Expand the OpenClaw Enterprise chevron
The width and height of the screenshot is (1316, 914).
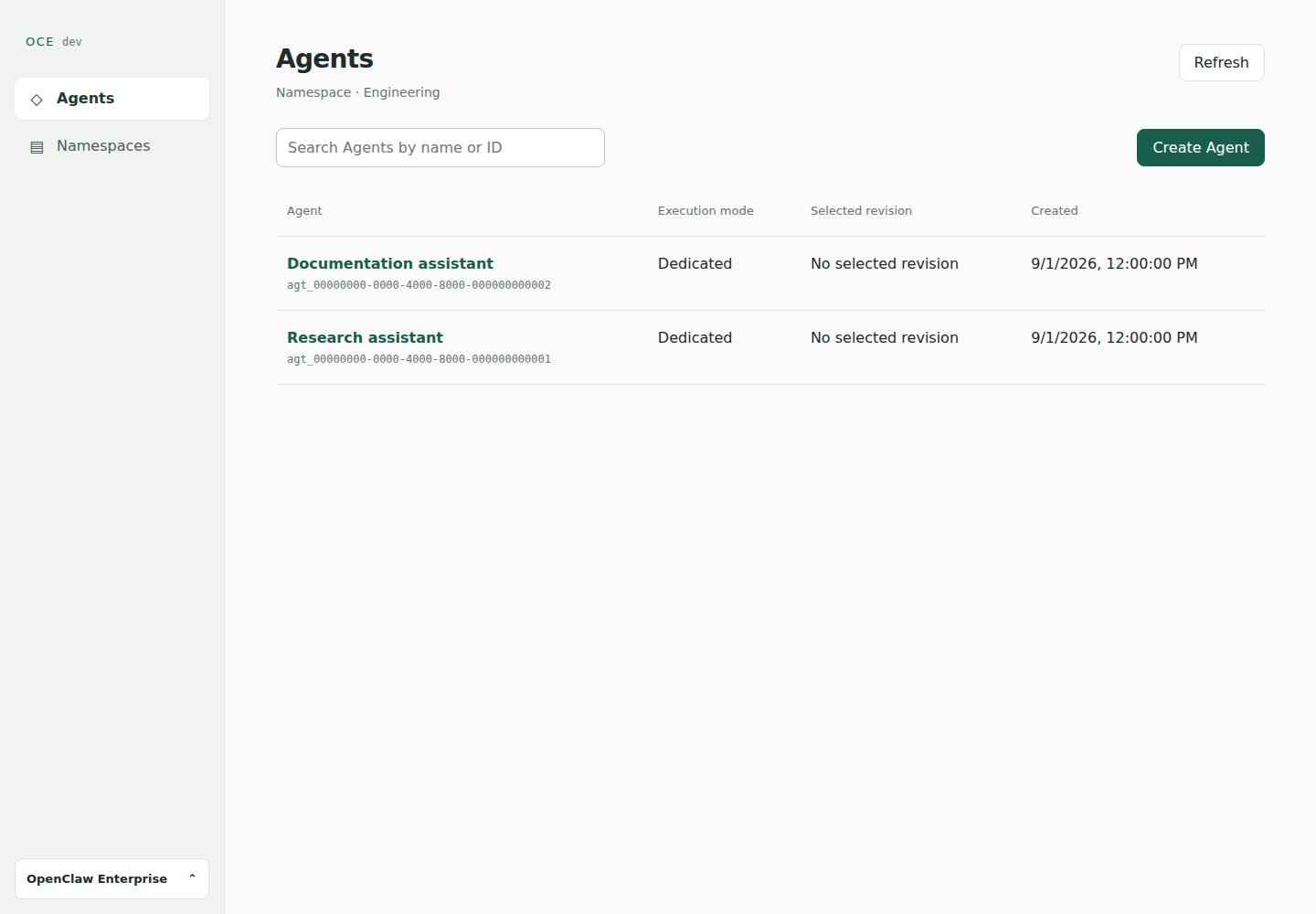[x=192, y=877]
